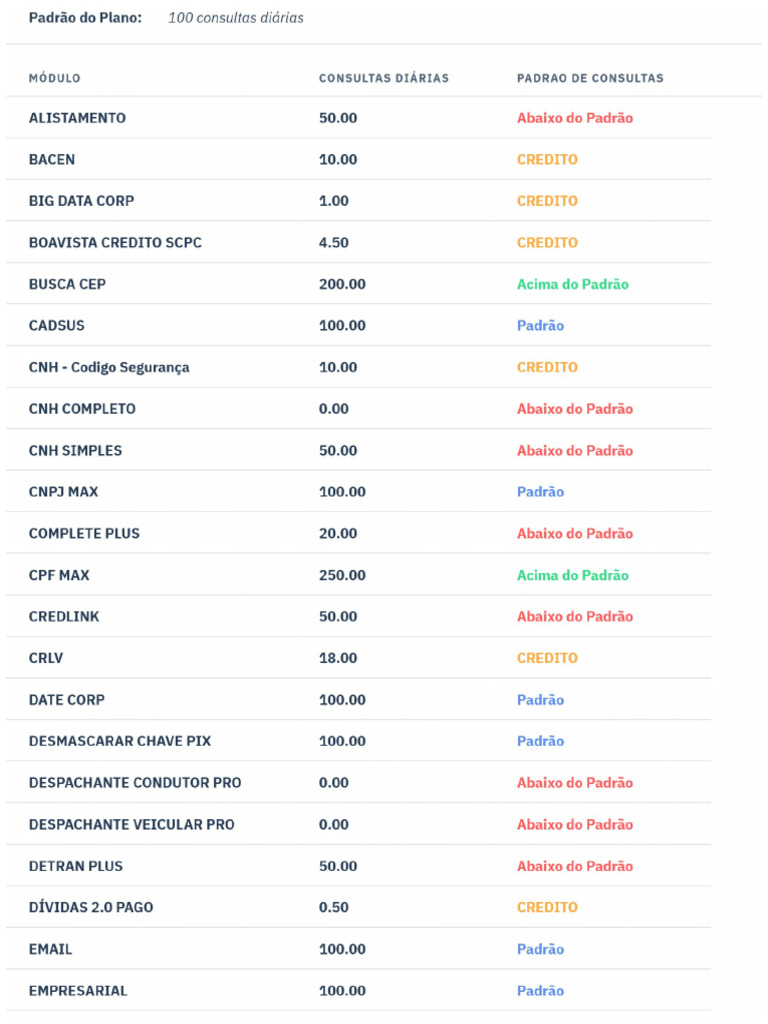Select the BIG DATA CORP module

81,201
